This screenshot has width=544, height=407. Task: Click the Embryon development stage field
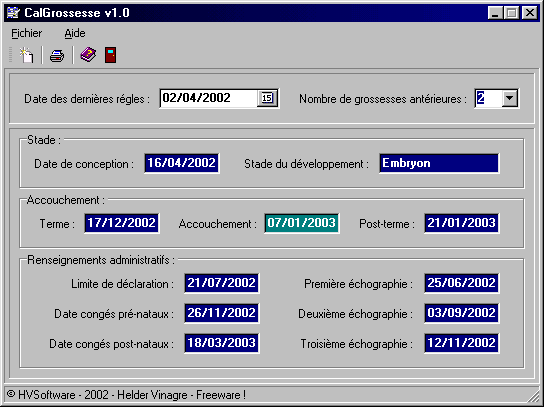[x=439, y=163]
